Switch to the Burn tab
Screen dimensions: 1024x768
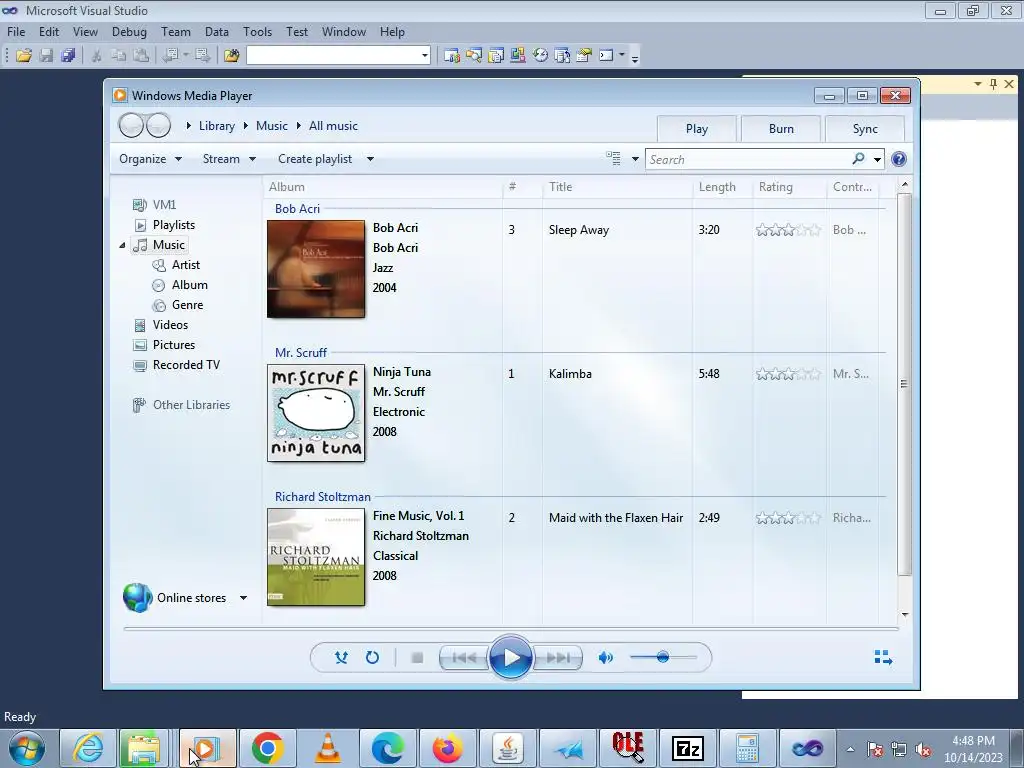[x=781, y=129]
